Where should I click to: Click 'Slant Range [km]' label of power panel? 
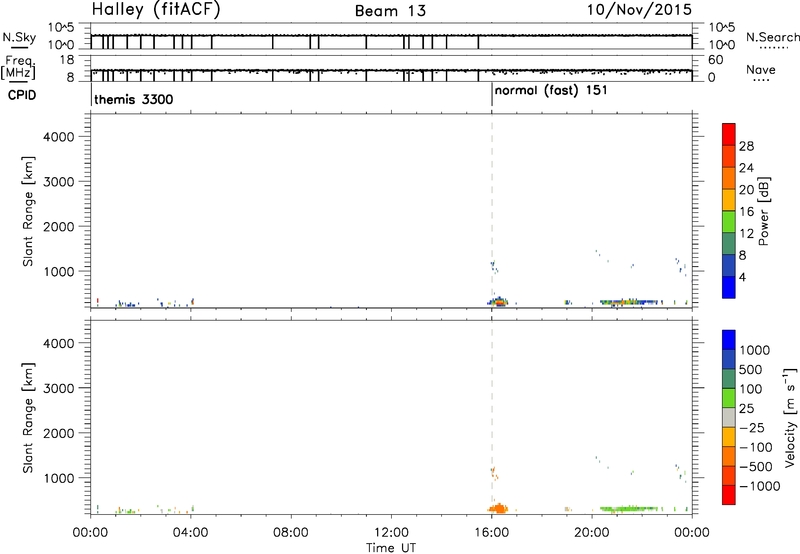pos(28,211)
